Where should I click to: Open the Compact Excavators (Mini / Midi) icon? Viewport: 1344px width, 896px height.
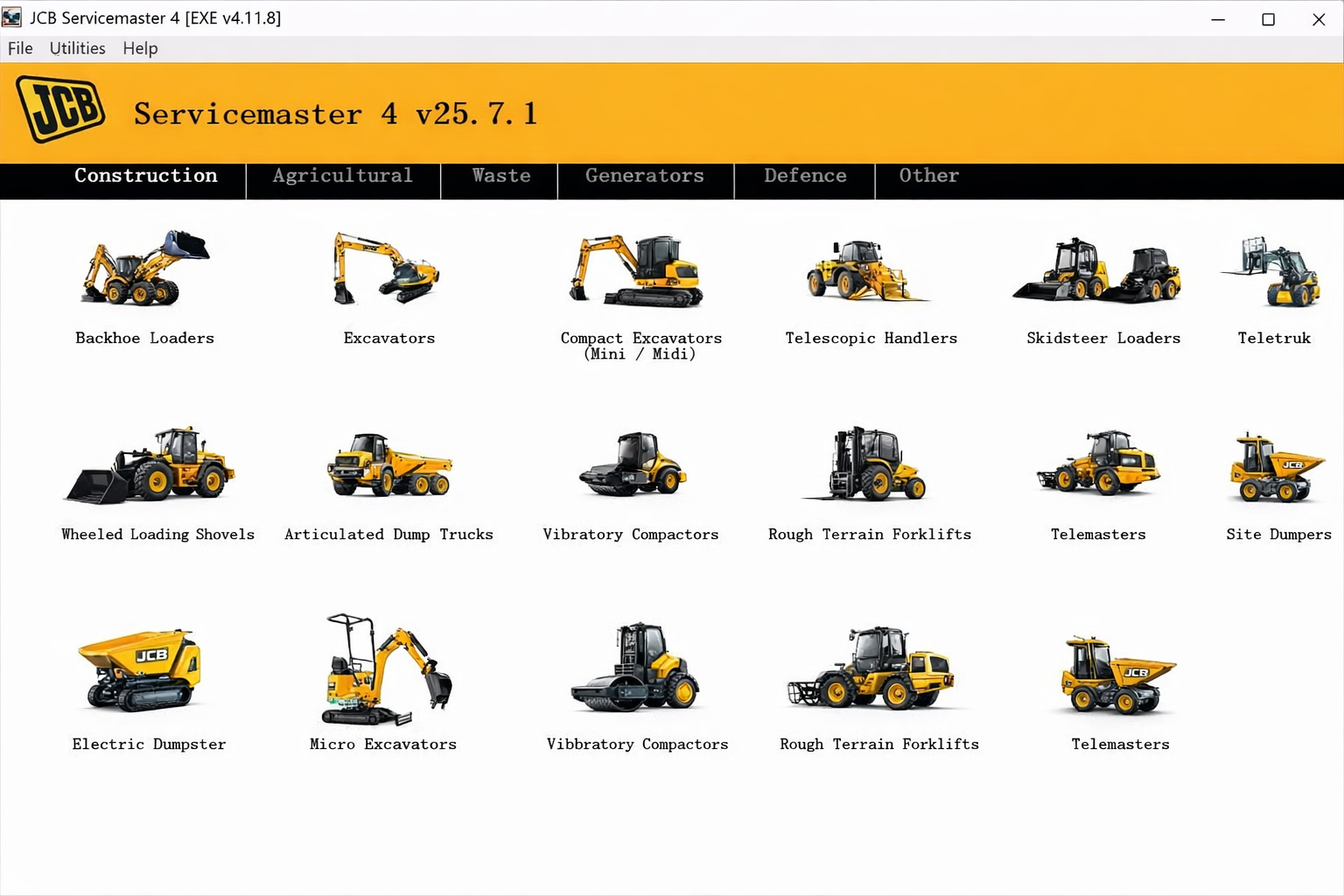tap(637, 271)
